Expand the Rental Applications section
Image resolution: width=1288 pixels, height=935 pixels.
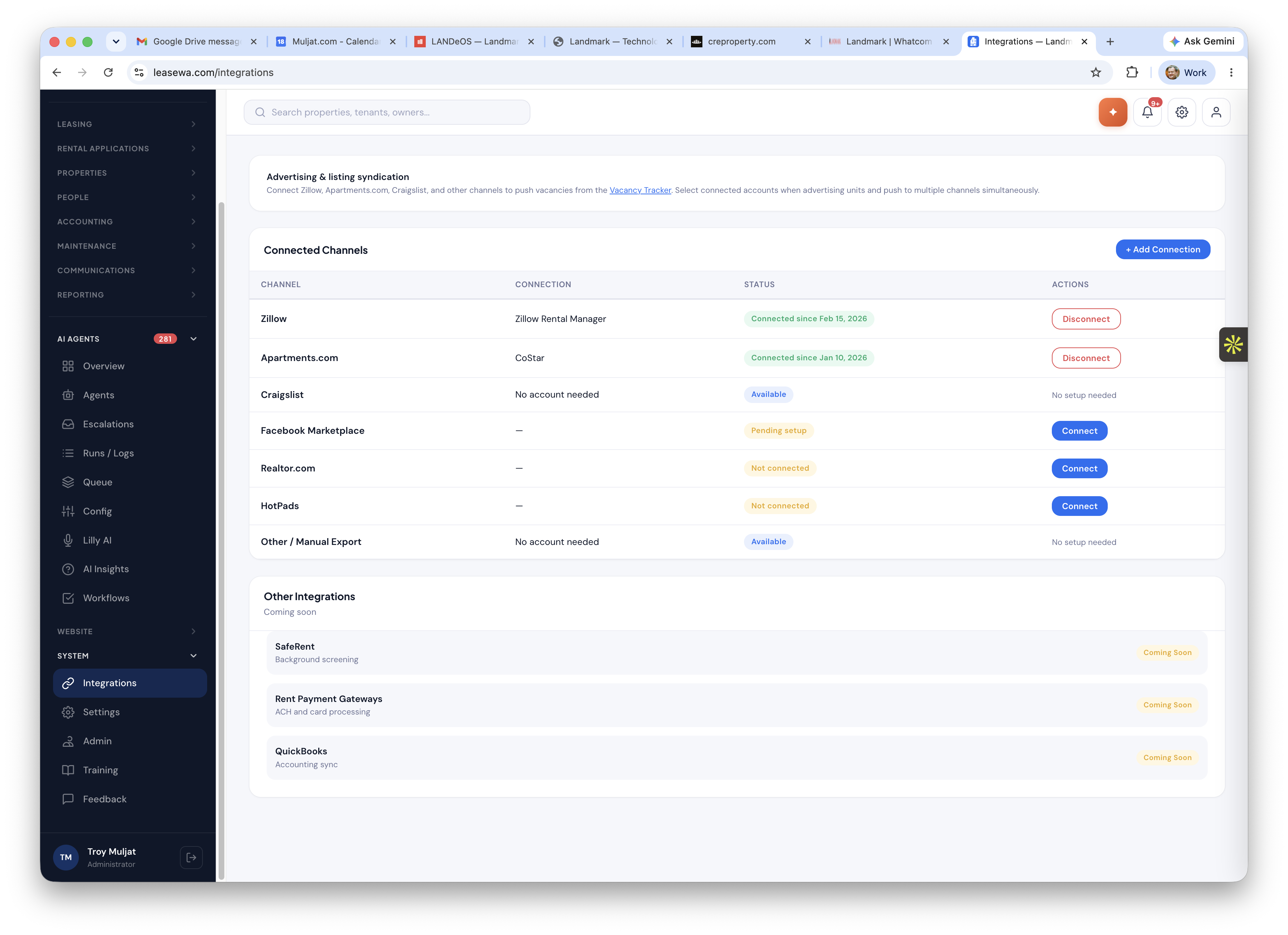point(127,148)
